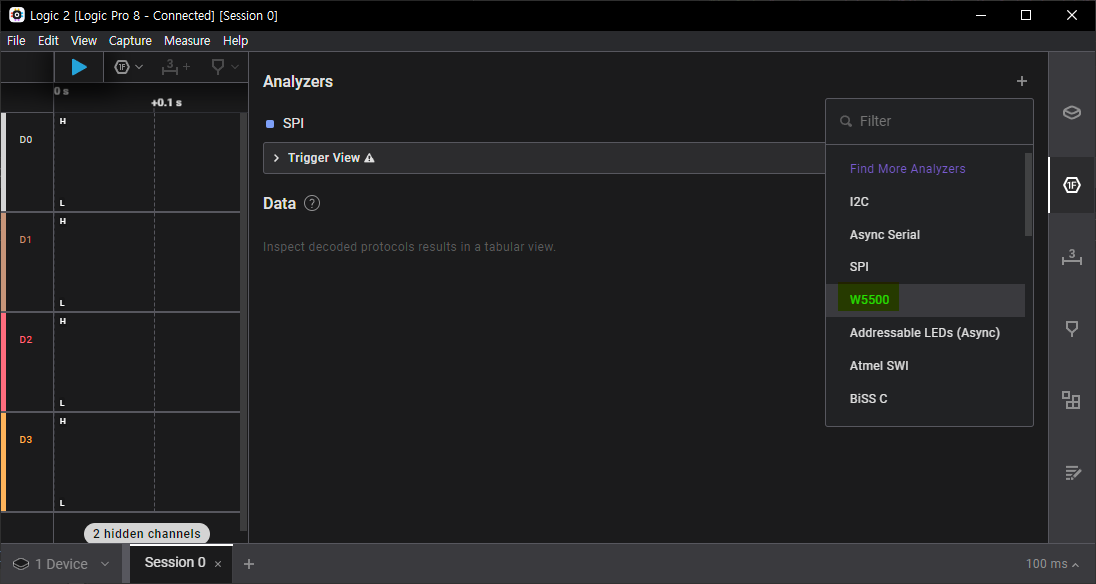Screen dimensions: 1096x584
Task: Click the Trigger View warning icon
Action: pyautogui.click(x=370, y=158)
